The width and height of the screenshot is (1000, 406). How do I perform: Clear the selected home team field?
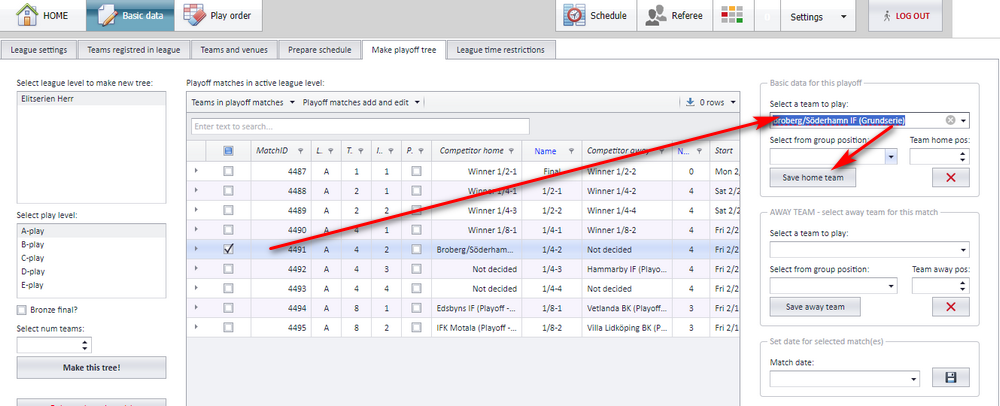950,120
